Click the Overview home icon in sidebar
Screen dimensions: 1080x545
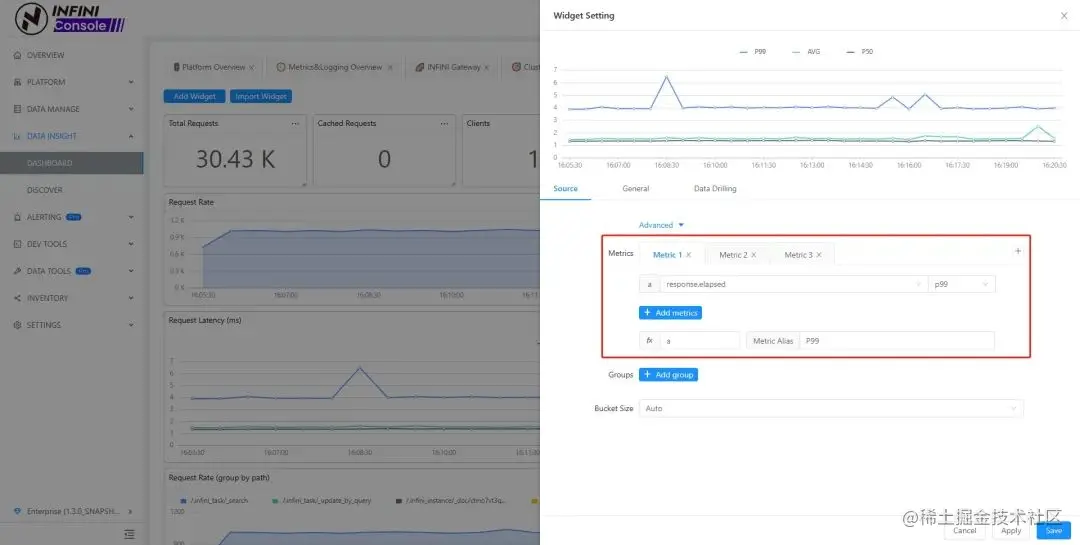[17, 55]
